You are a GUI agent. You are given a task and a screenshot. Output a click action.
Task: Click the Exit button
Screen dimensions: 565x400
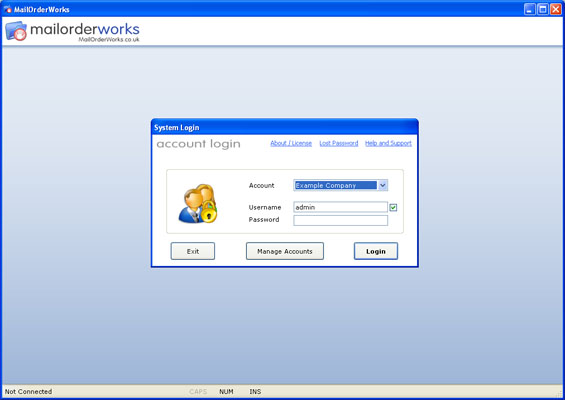(193, 251)
